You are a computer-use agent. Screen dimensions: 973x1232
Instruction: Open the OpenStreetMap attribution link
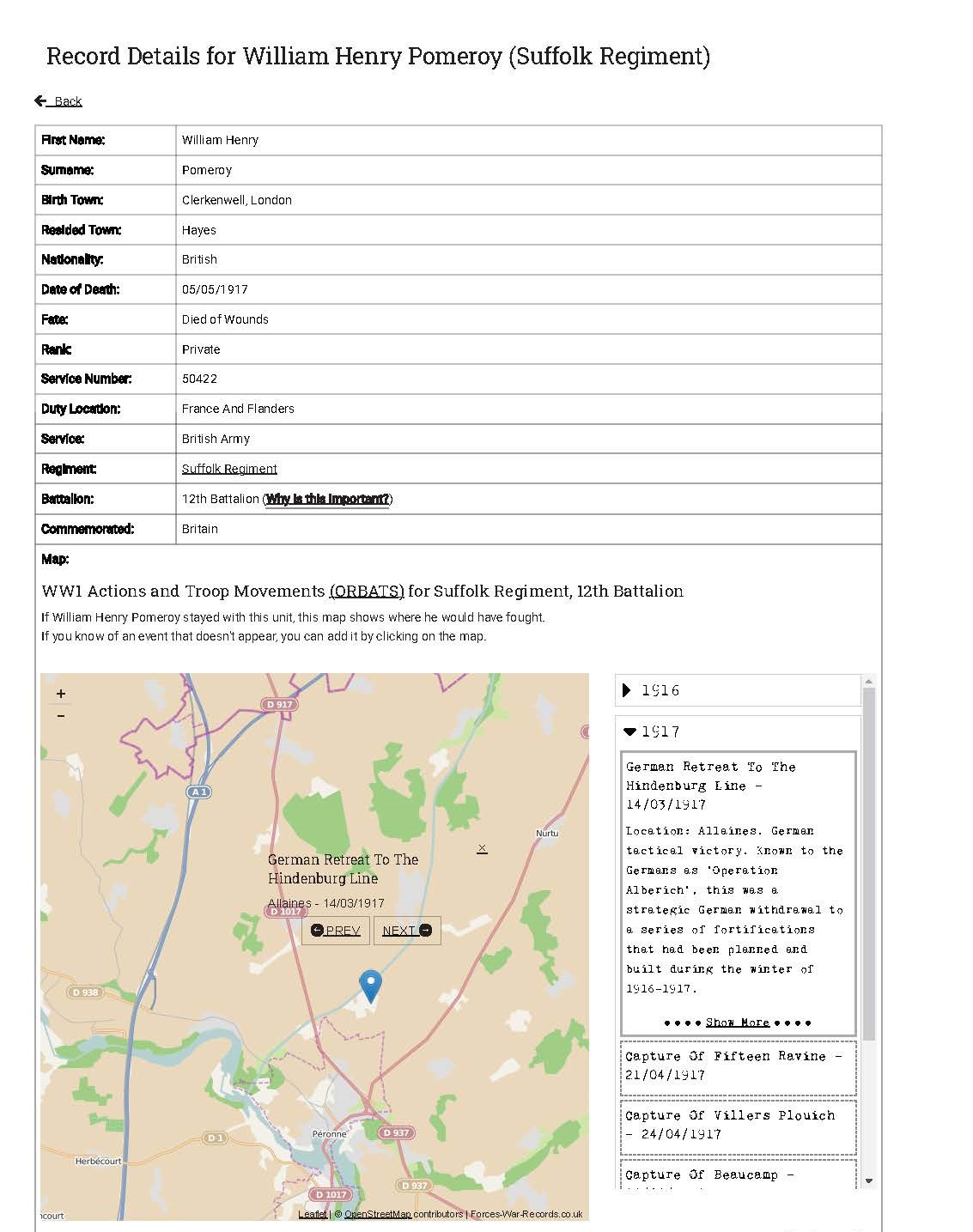[x=377, y=1214]
